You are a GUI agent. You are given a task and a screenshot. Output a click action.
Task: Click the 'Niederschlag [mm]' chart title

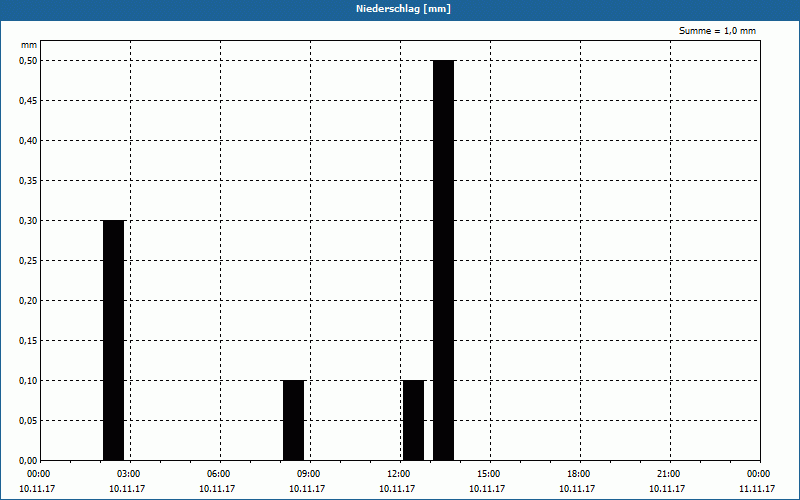[x=403, y=9]
